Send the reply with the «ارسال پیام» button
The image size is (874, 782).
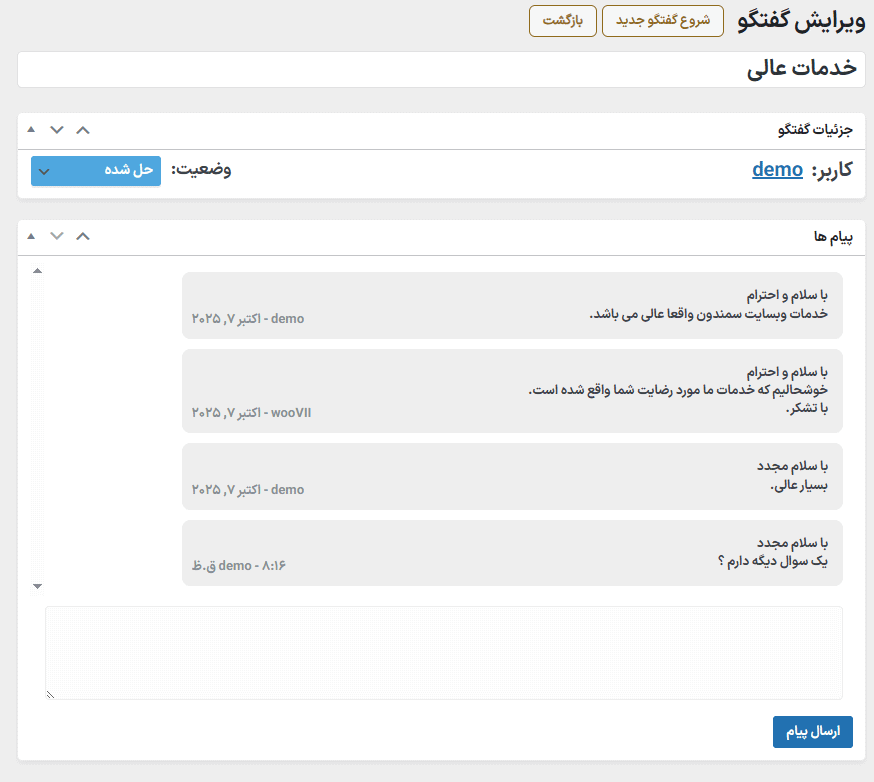tap(813, 732)
